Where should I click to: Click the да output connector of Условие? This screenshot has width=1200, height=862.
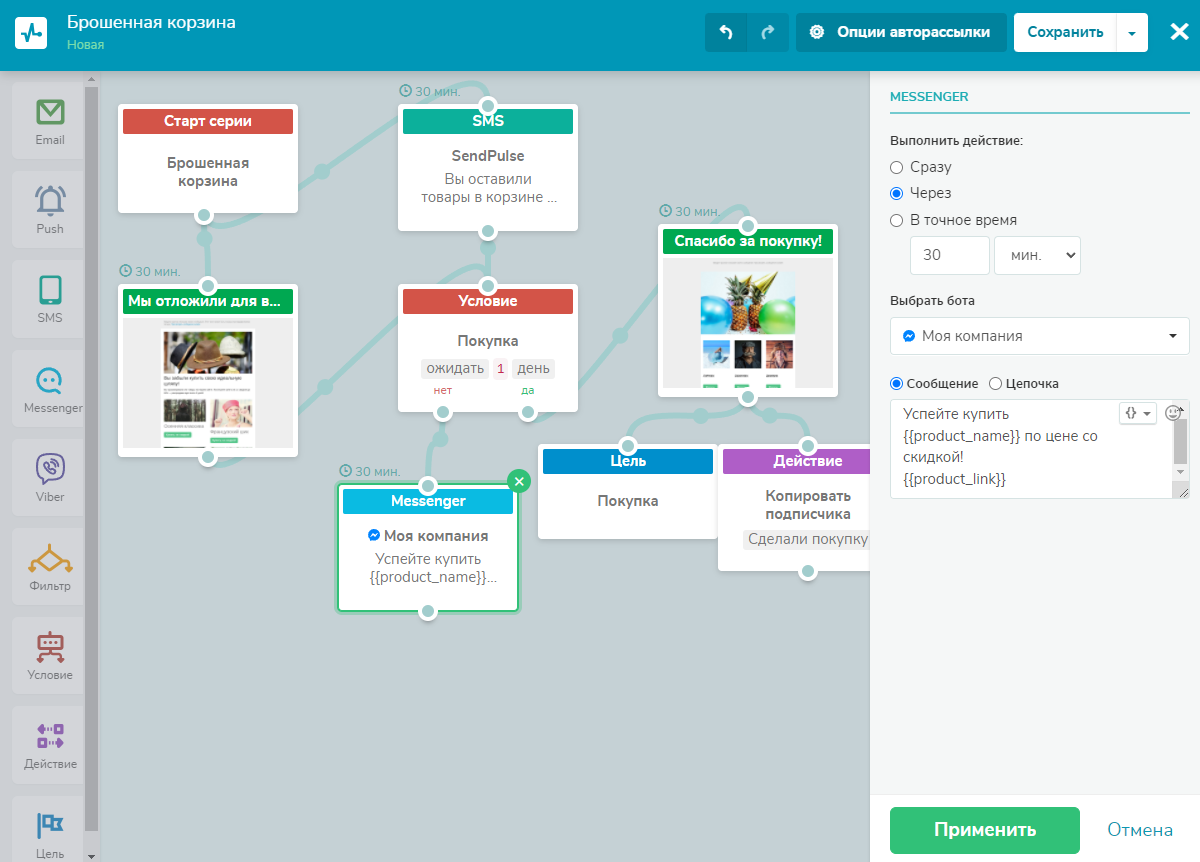point(528,412)
